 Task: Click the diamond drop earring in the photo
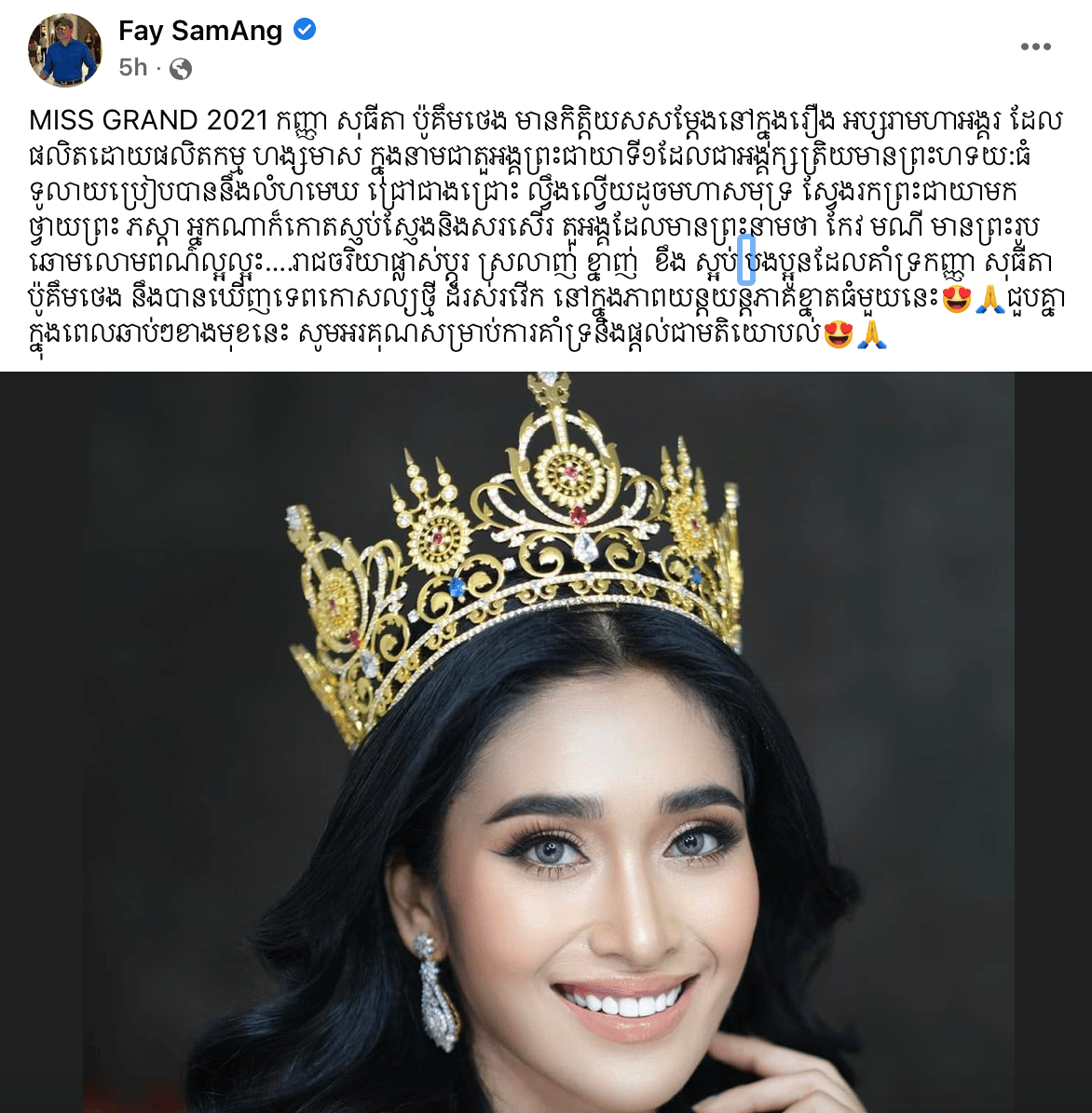436,992
